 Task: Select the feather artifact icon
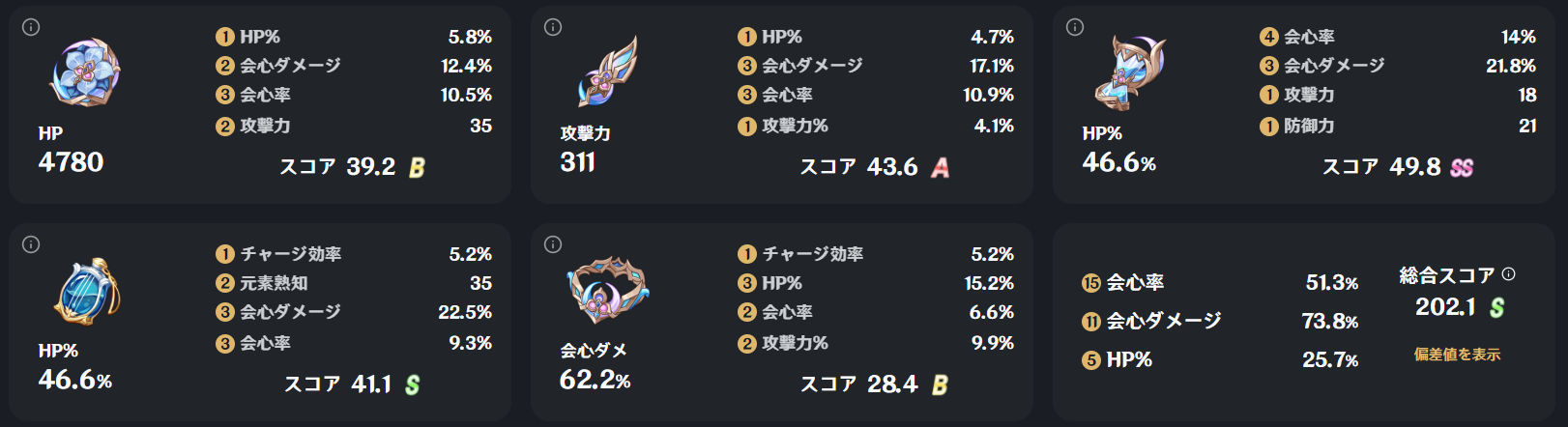click(x=607, y=71)
